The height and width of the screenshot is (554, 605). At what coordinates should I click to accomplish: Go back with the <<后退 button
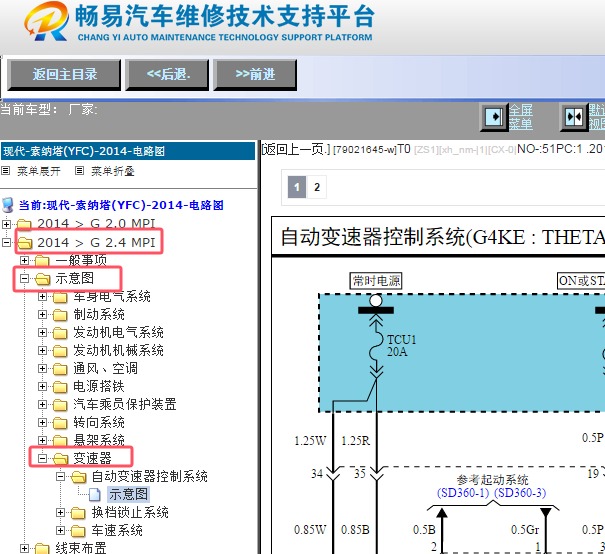167,74
